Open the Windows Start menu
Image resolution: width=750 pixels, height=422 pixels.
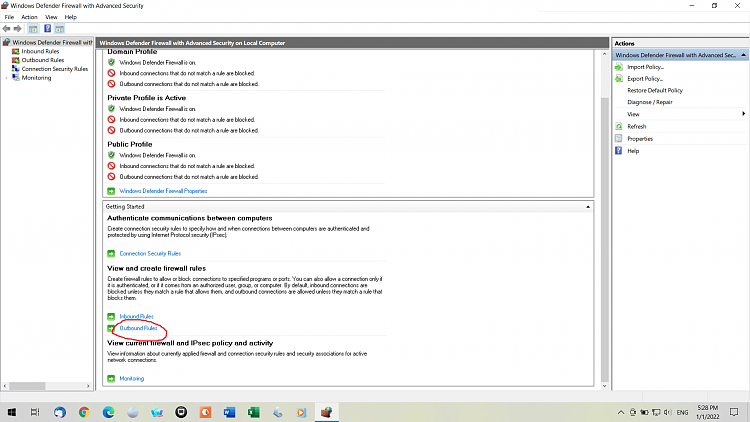pyautogui.click(x=11, y=412)
